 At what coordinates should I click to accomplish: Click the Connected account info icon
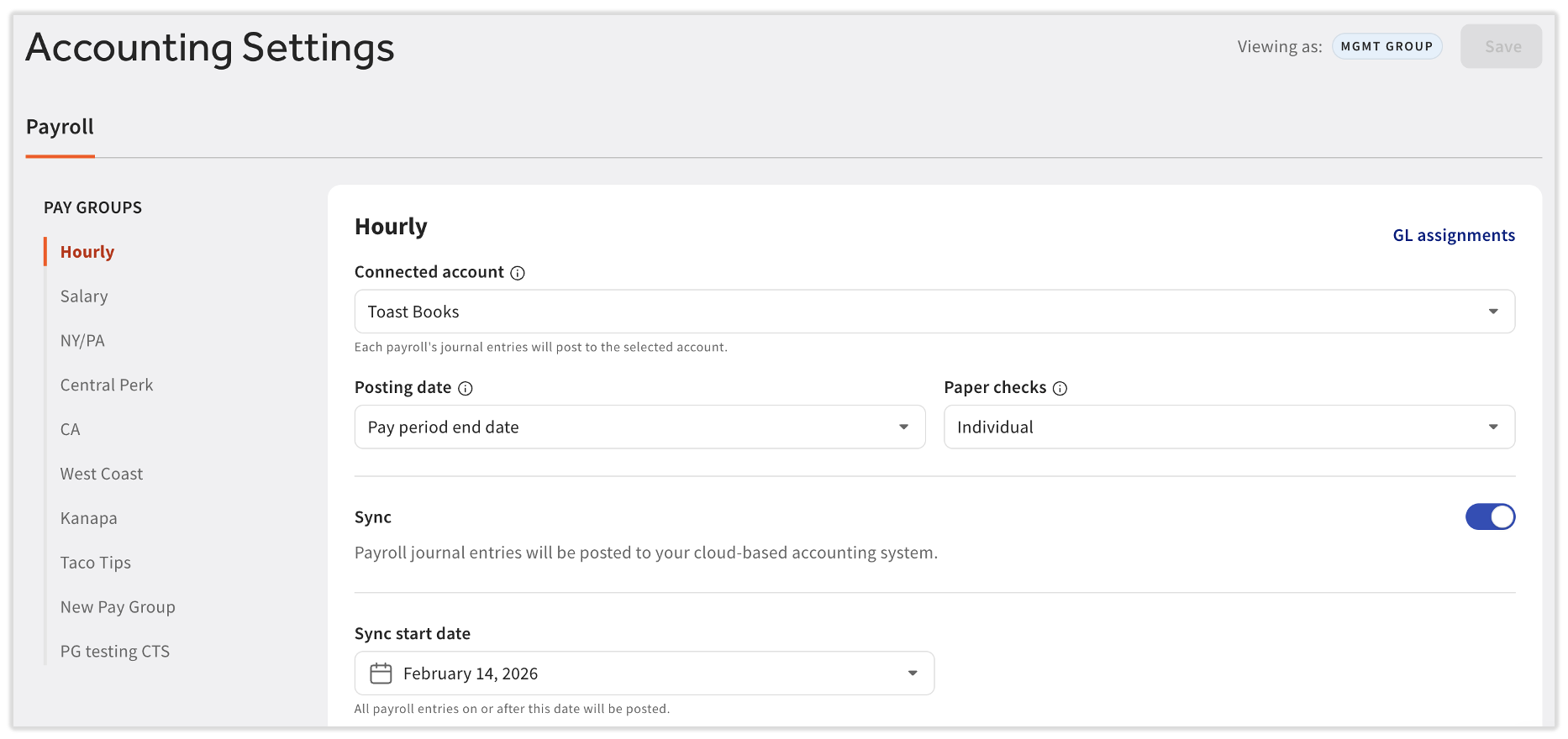518,273
